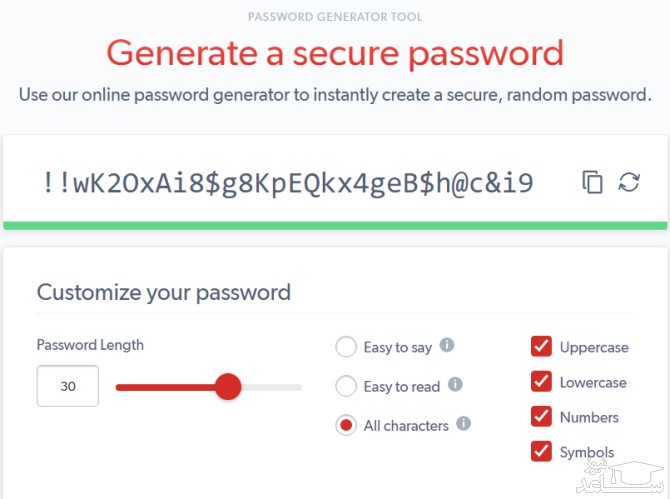Copy the generated password to clipboard
Viewport: 670px width, 499px height.
[x=593, y=182]
